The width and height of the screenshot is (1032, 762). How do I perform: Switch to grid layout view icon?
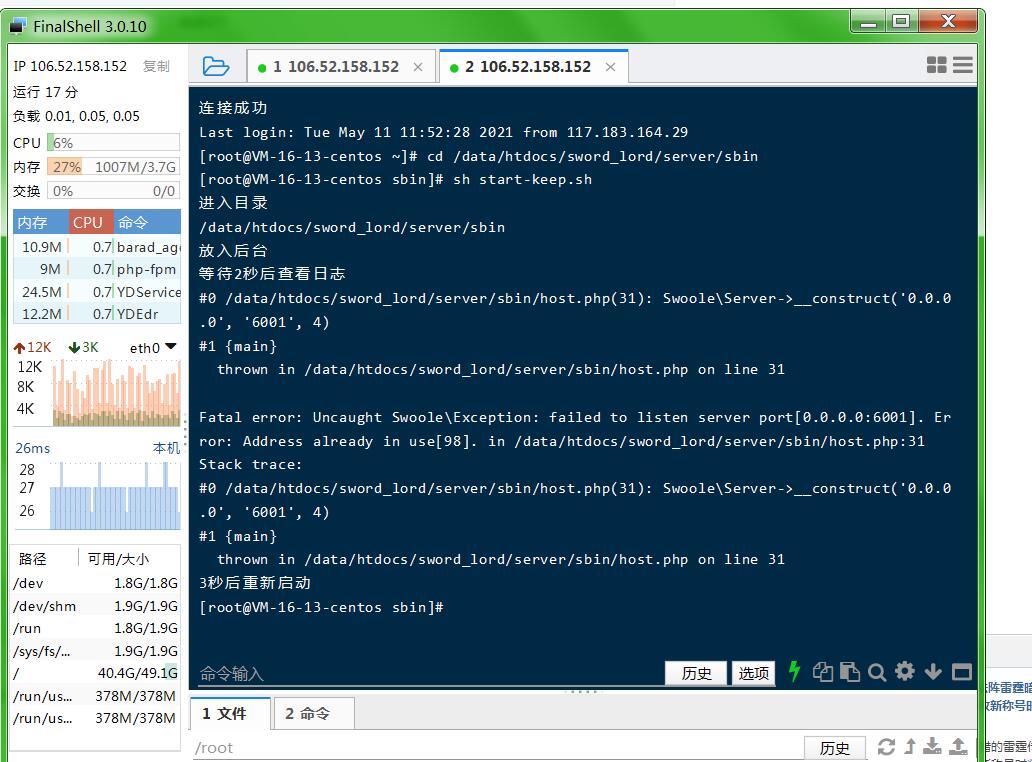[937, 65]
